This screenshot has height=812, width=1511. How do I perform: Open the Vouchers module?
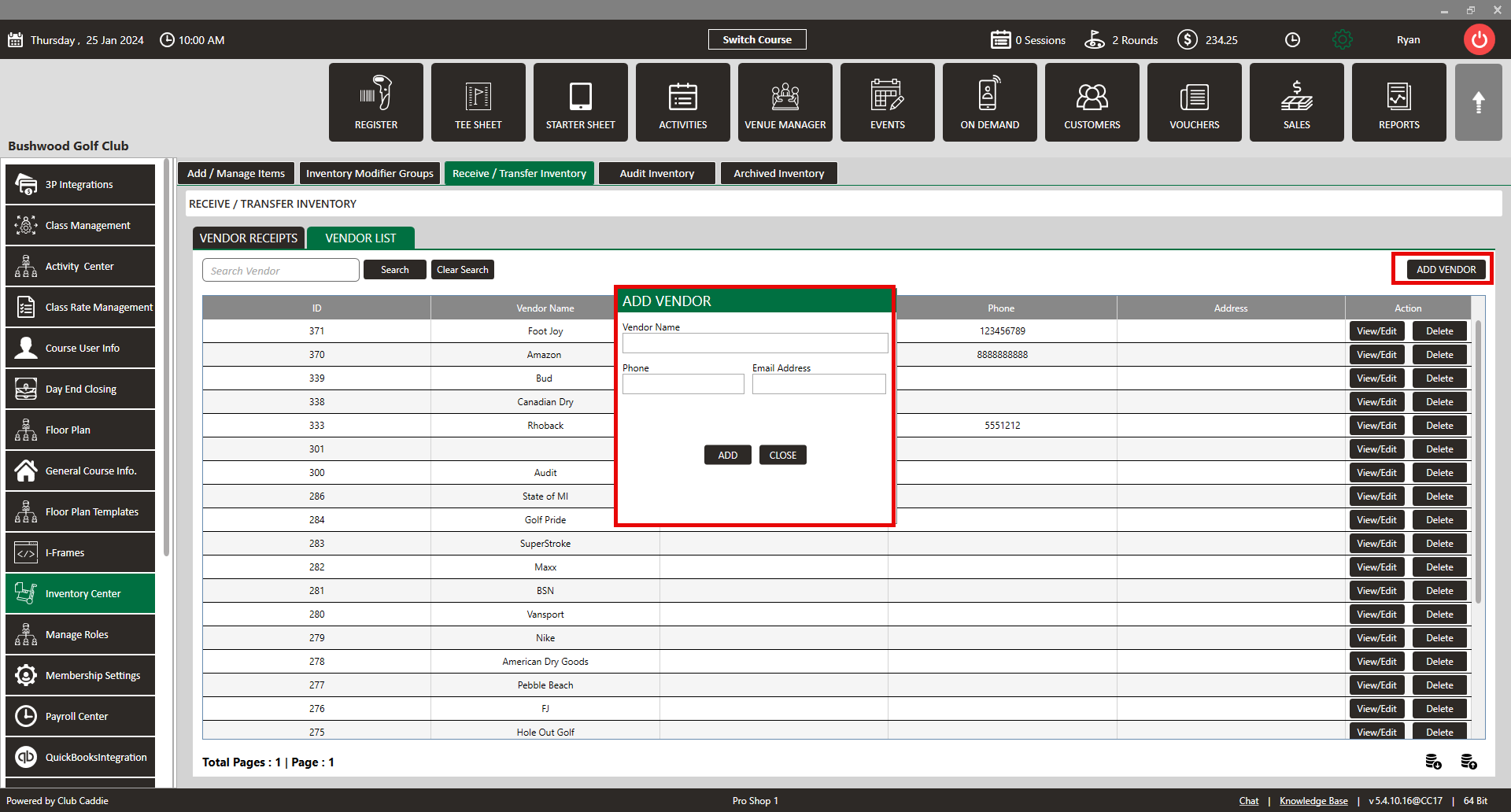click(1195, 102)
